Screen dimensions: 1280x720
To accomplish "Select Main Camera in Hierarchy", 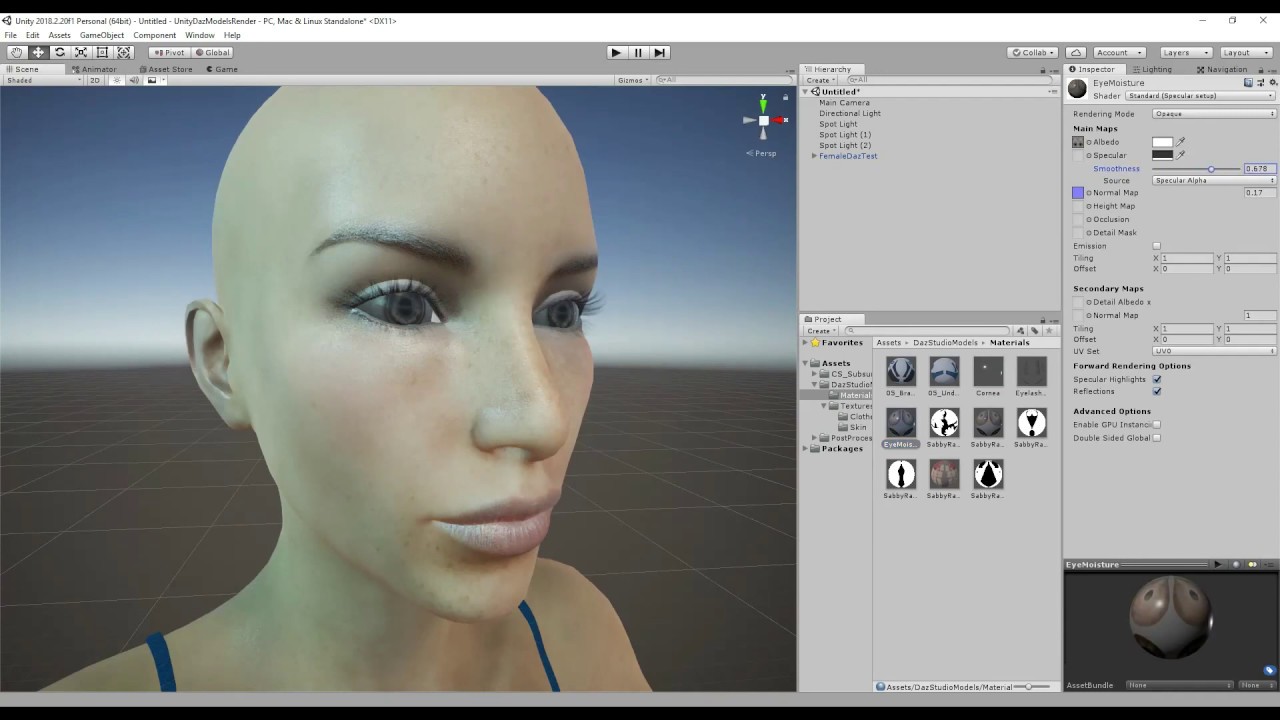I will pyautogui.click(x=844, y=103).
